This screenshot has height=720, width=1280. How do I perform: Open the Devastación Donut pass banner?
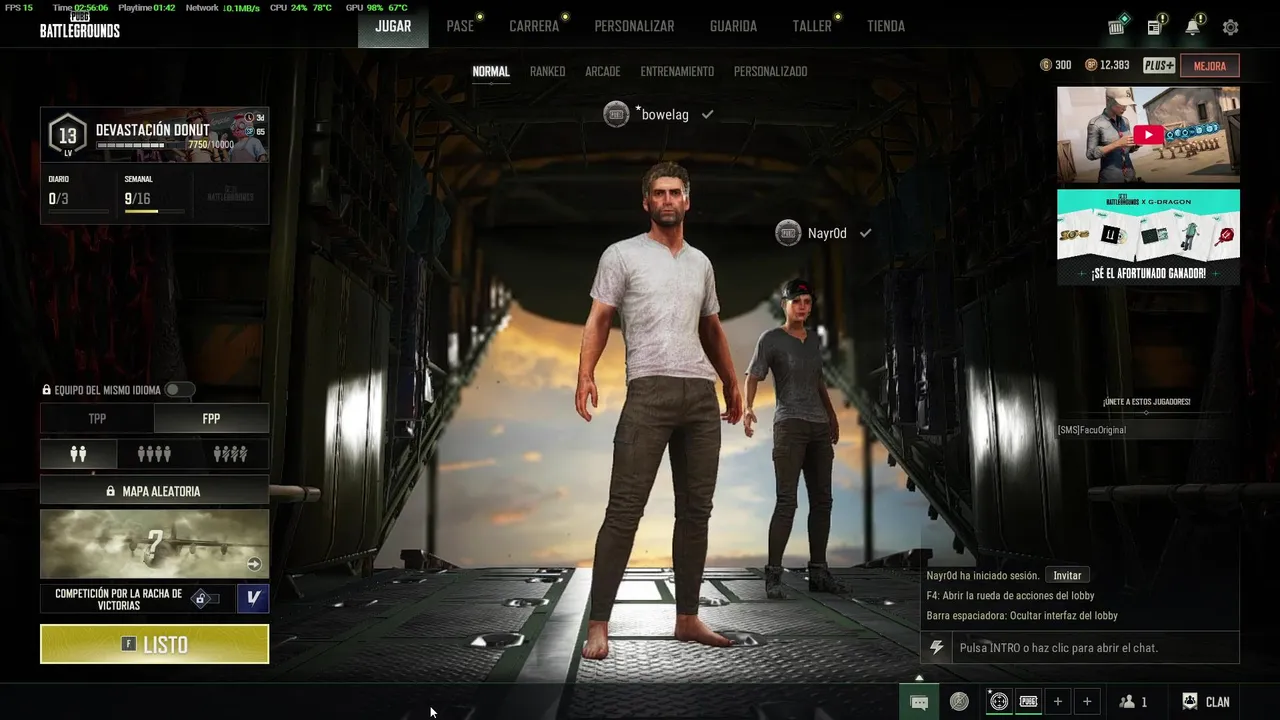[154, 135]
